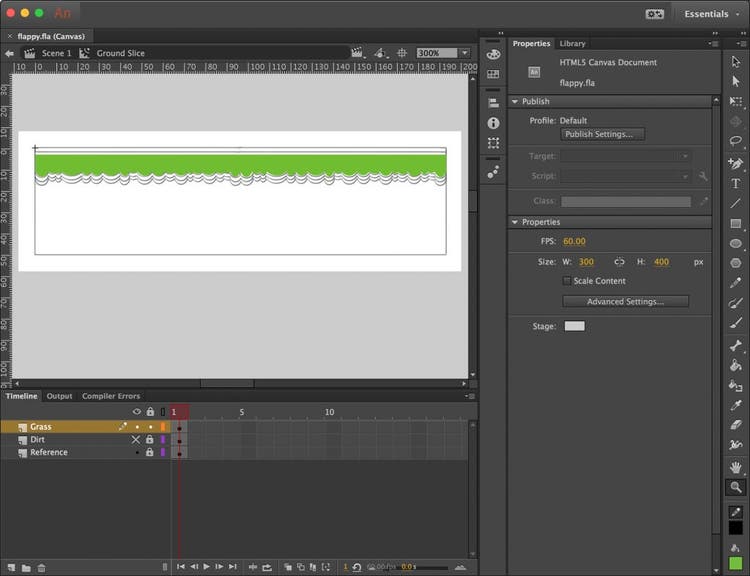Select the Text tool
750x576 pixels.
(x=736, y=183)
